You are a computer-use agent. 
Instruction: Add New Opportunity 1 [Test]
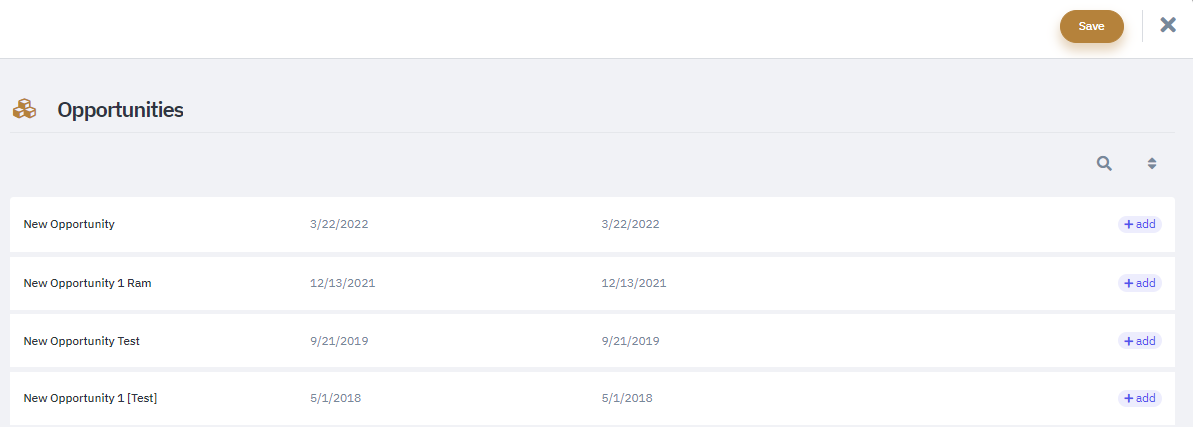[1140, 398]
